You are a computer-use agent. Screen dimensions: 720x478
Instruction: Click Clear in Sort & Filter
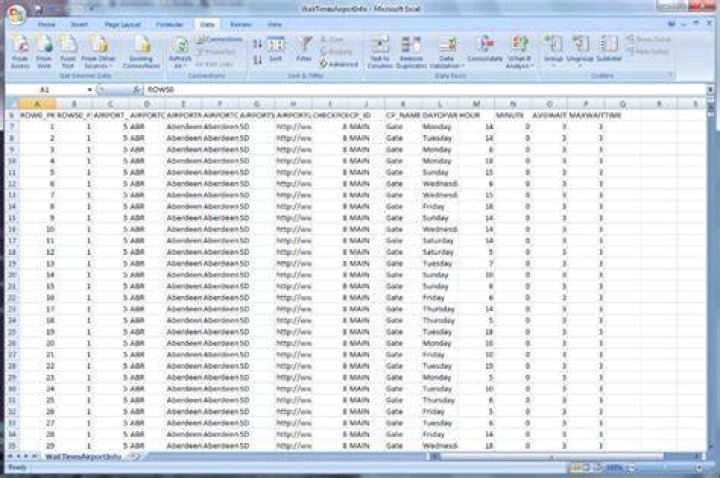point(332,40)
